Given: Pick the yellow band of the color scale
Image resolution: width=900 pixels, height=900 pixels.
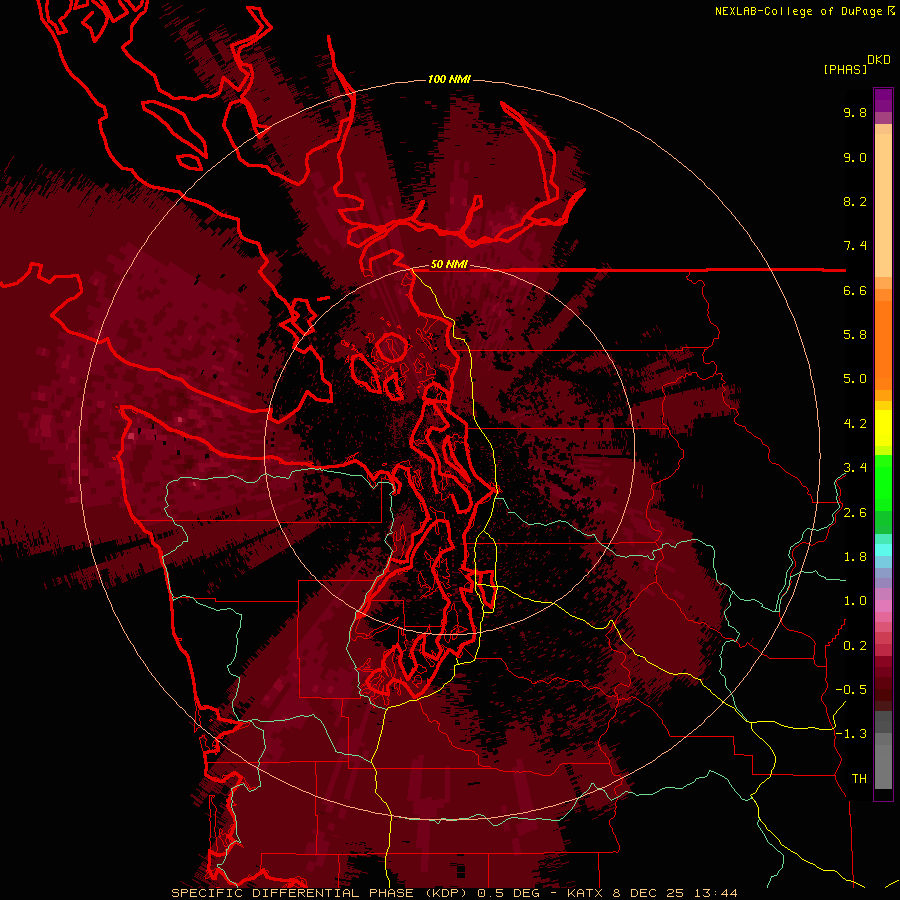Looking at the screenshot, I should tap(883, 428).
